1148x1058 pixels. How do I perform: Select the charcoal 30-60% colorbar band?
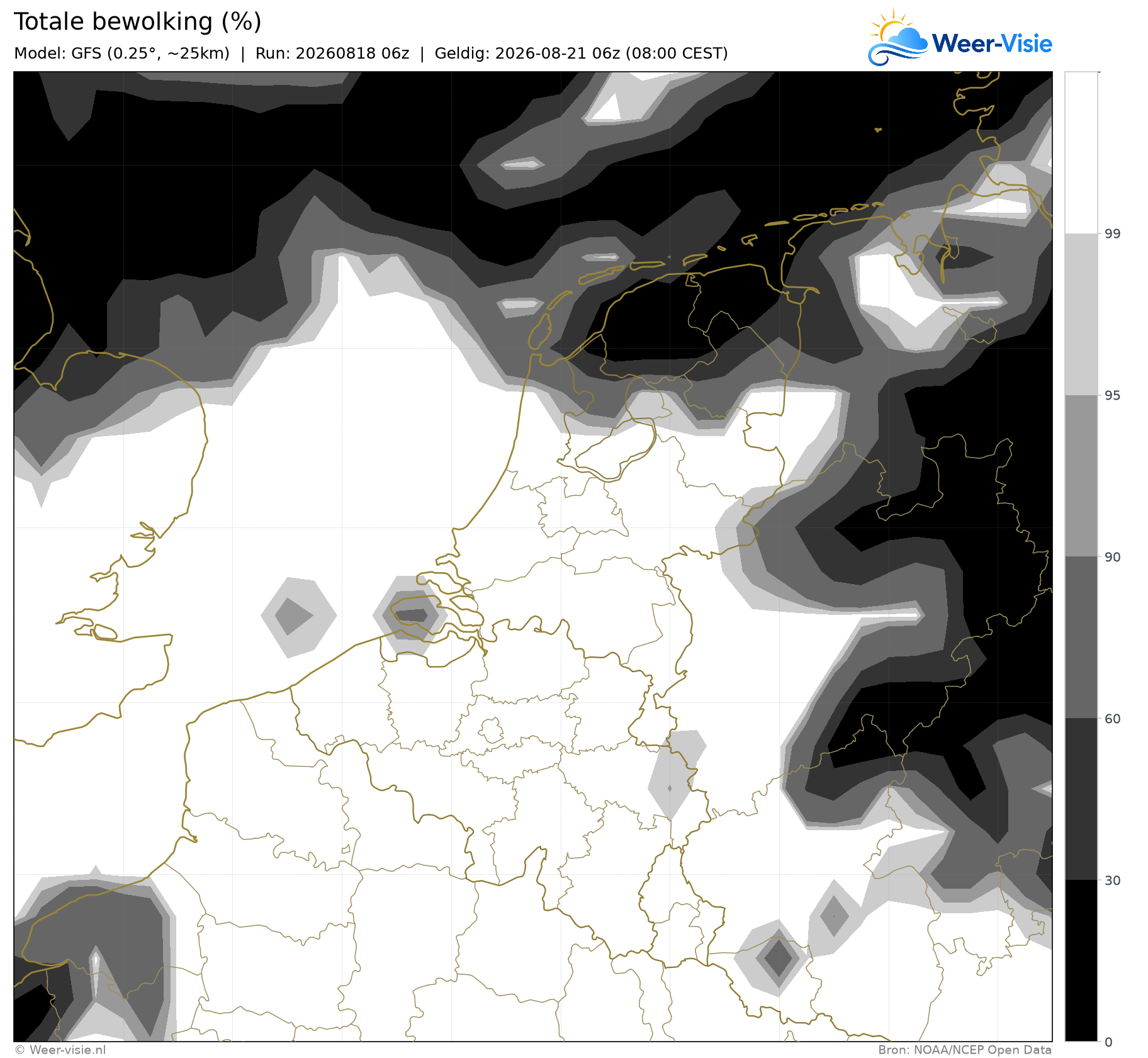click(1081, 799)
